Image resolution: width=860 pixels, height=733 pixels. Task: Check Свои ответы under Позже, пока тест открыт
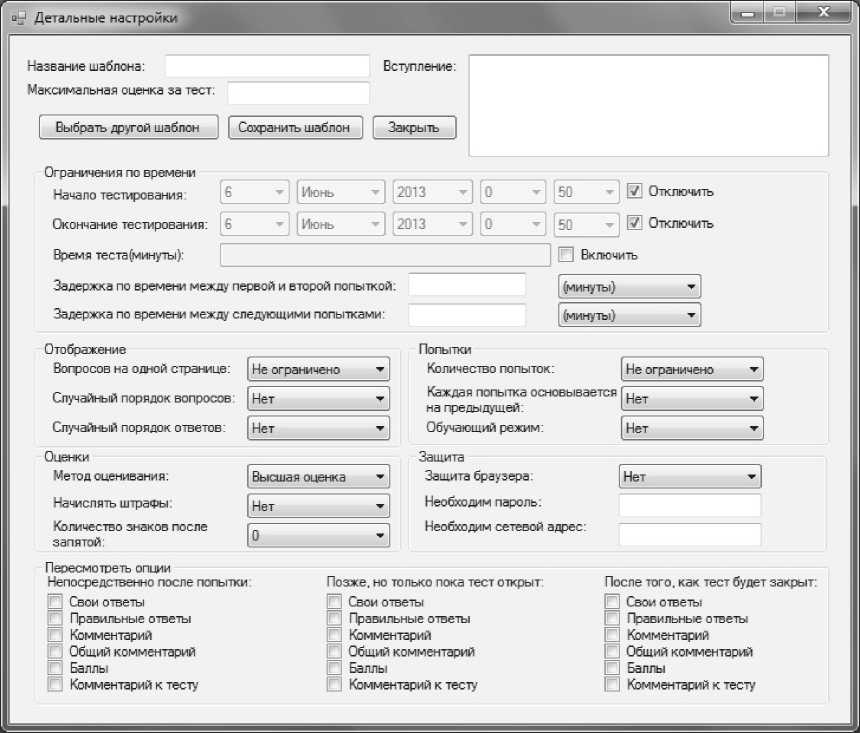click(x=334, y=602)
